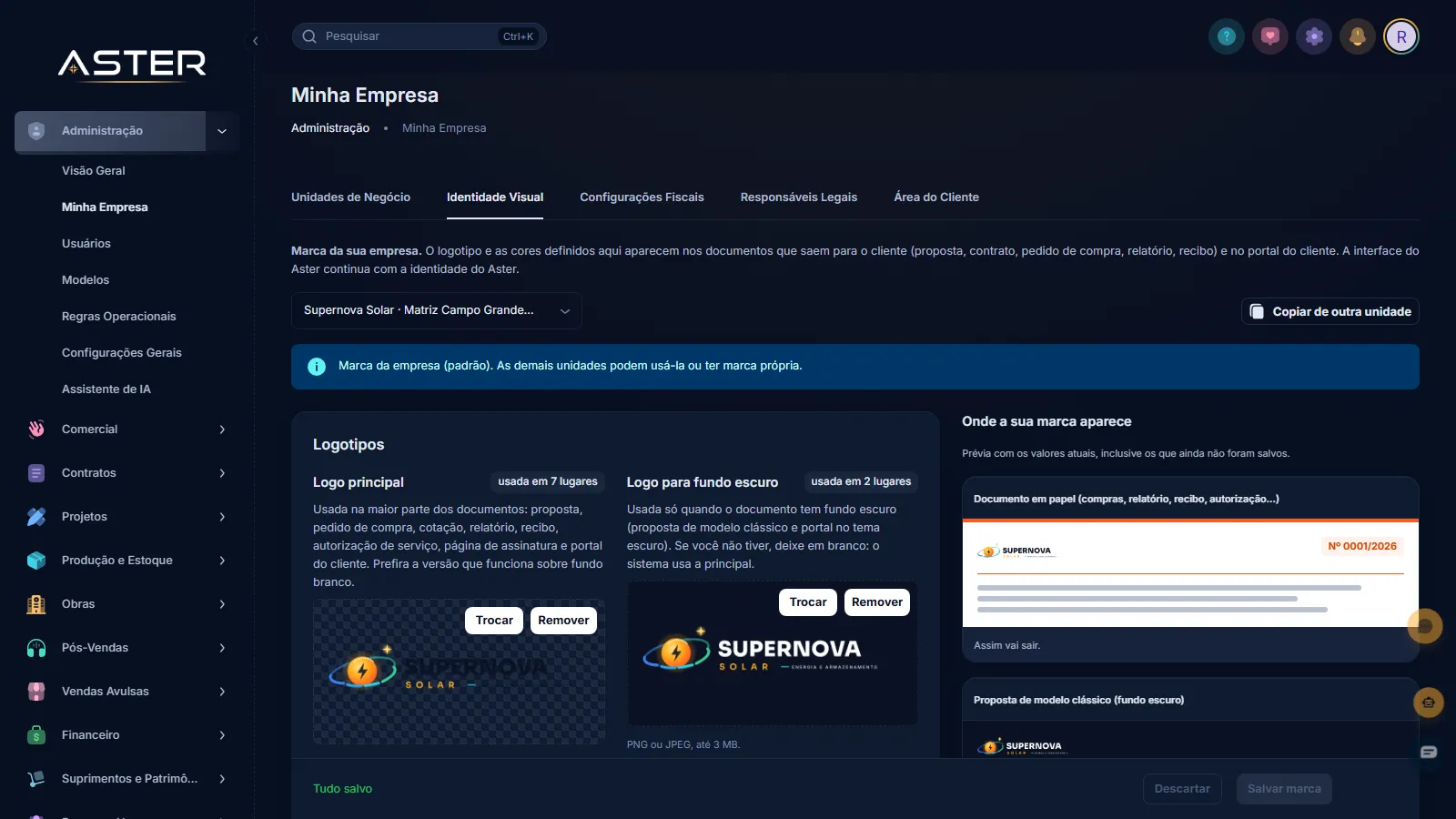Click Trocar on the Logo principal
Viewport: 1456px width, 819px height.
tap(494, 621)
